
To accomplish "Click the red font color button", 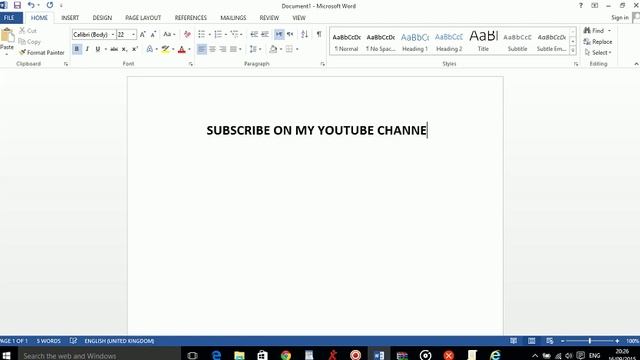I will point(182,49).
